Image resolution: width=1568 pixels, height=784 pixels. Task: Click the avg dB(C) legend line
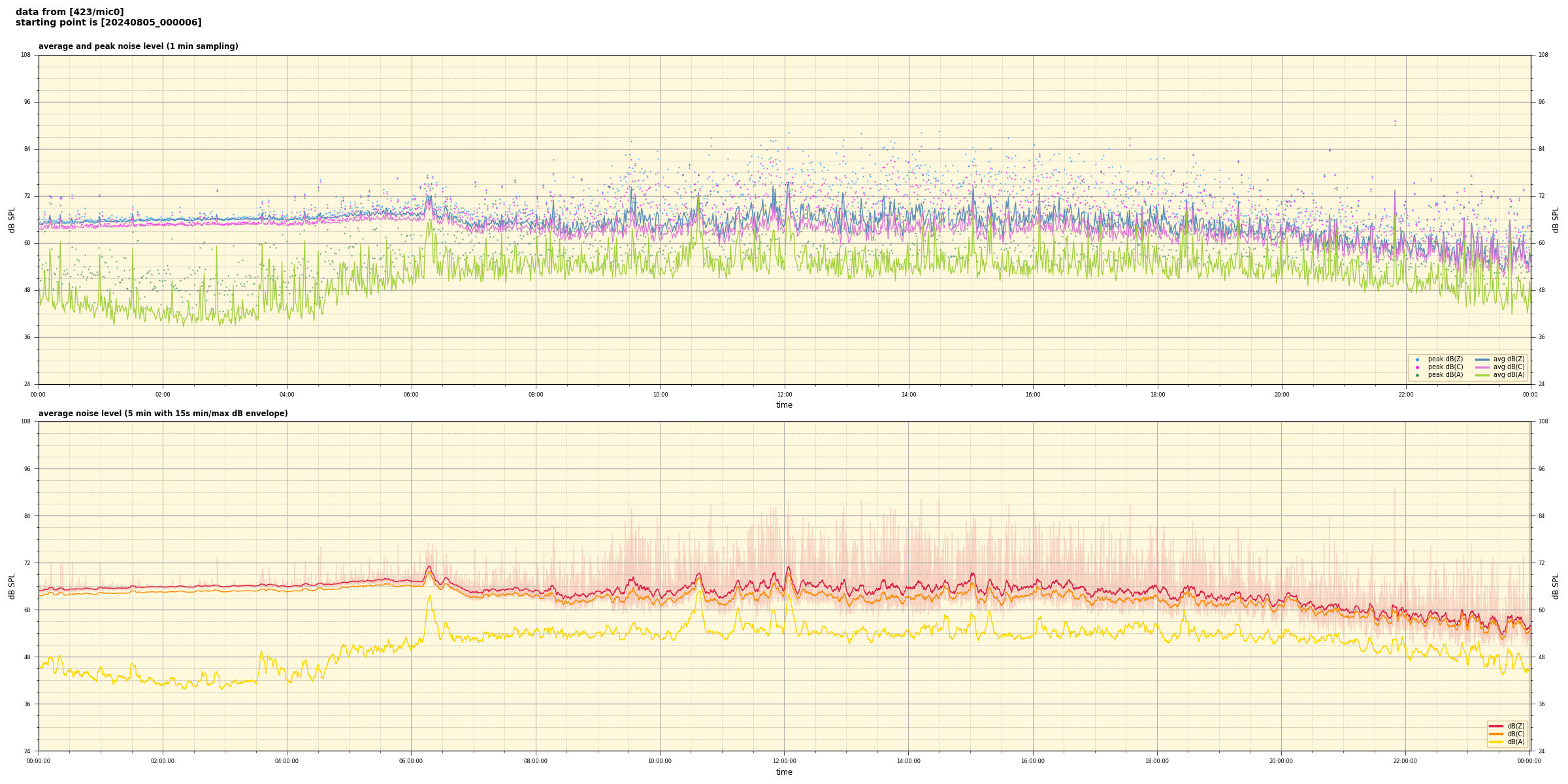click(x=1482, y=367)
